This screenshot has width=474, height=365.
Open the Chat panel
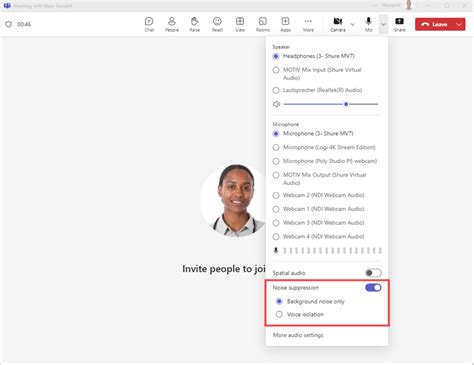coord(149,24)
